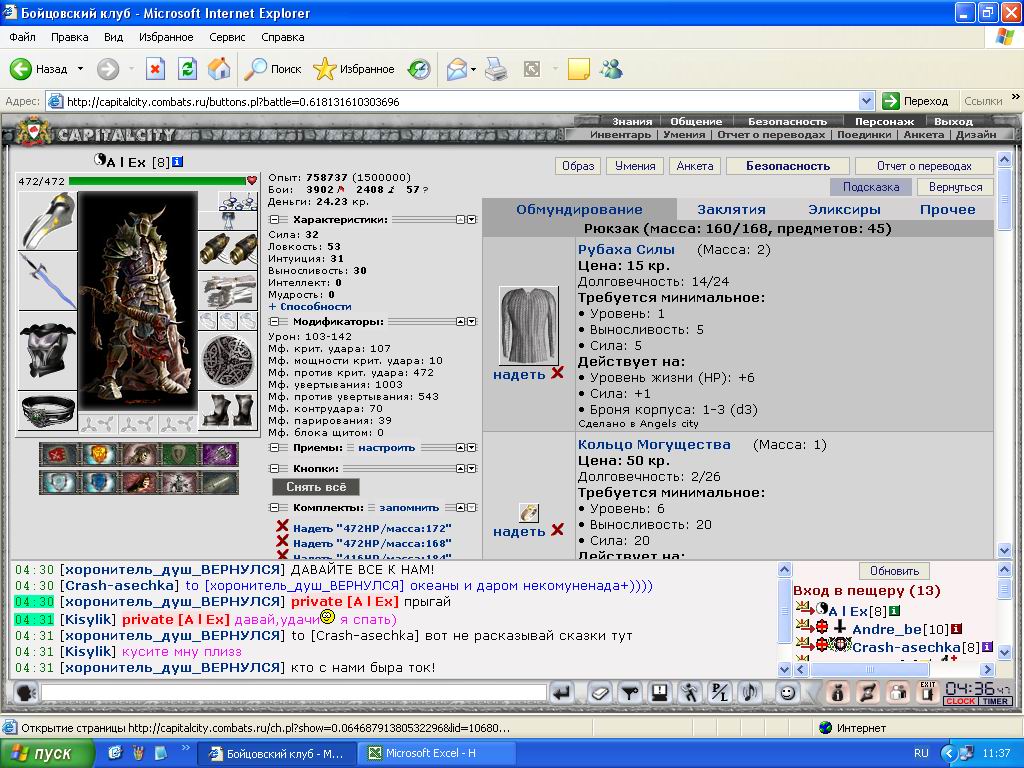Switch to the Заклятия tab
This screenshot has height=768, width=1024.
click(731, 210)
